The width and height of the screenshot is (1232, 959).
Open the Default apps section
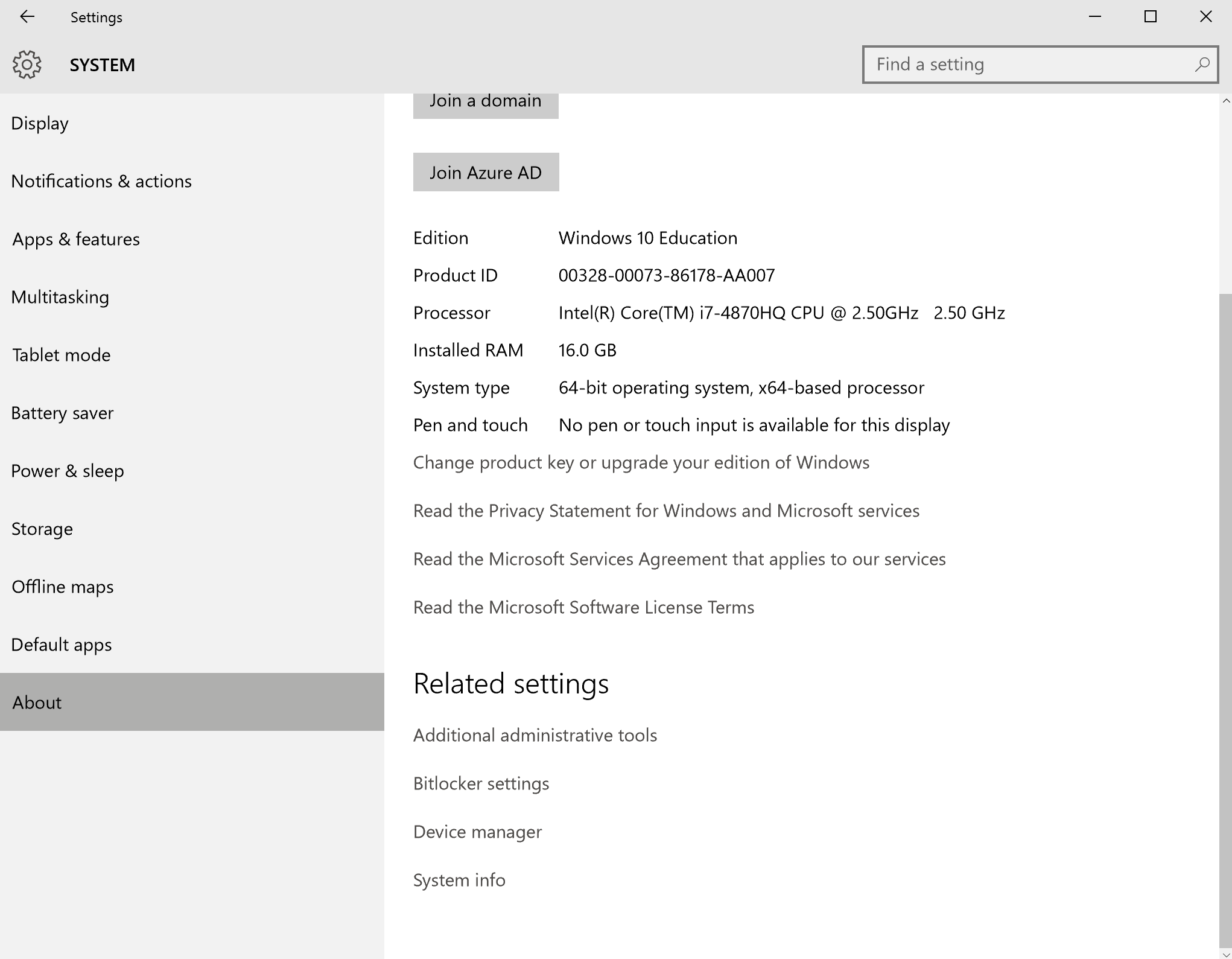(62, 645)
